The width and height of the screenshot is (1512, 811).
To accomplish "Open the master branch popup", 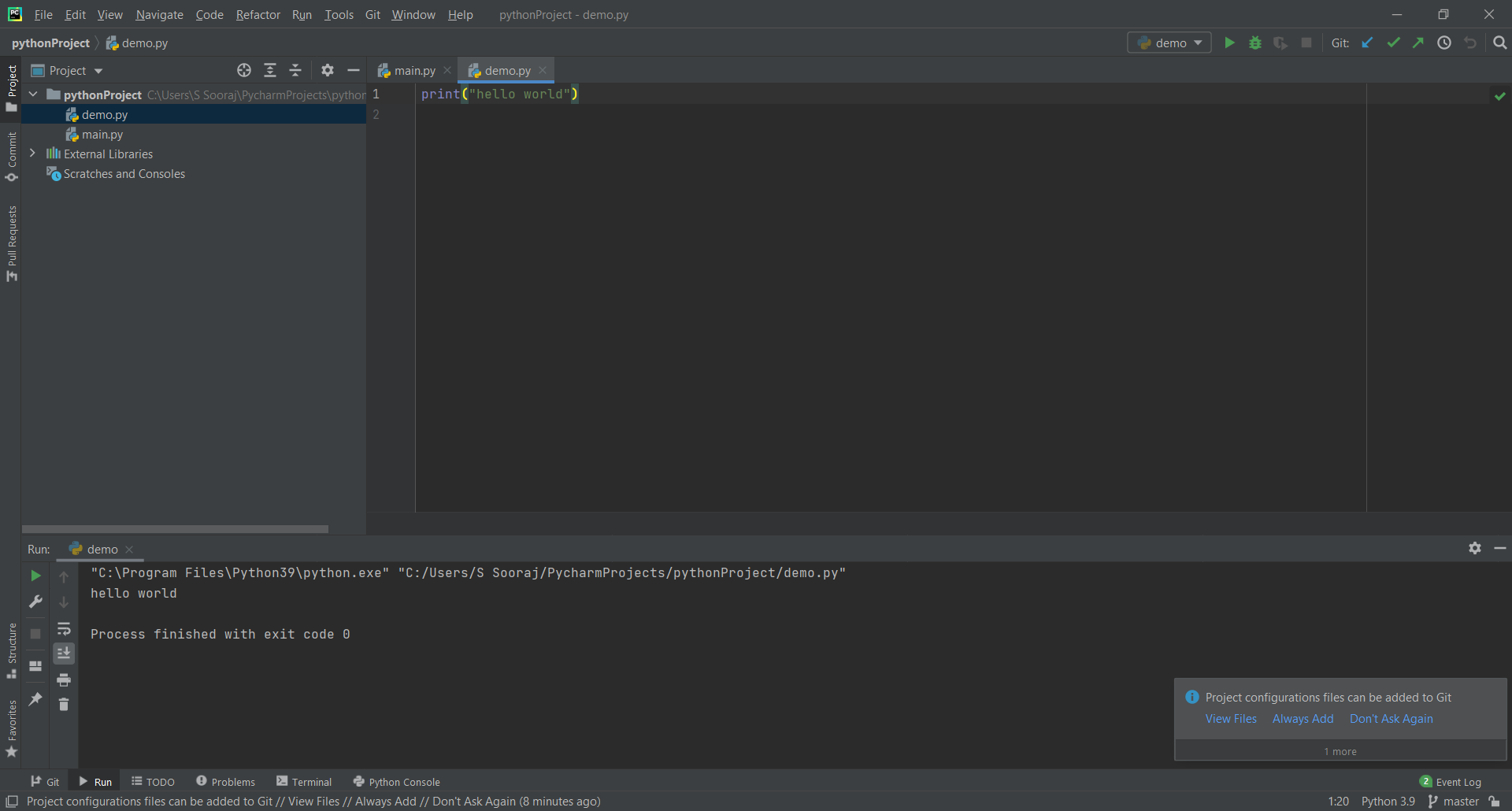I will 1453,802.
